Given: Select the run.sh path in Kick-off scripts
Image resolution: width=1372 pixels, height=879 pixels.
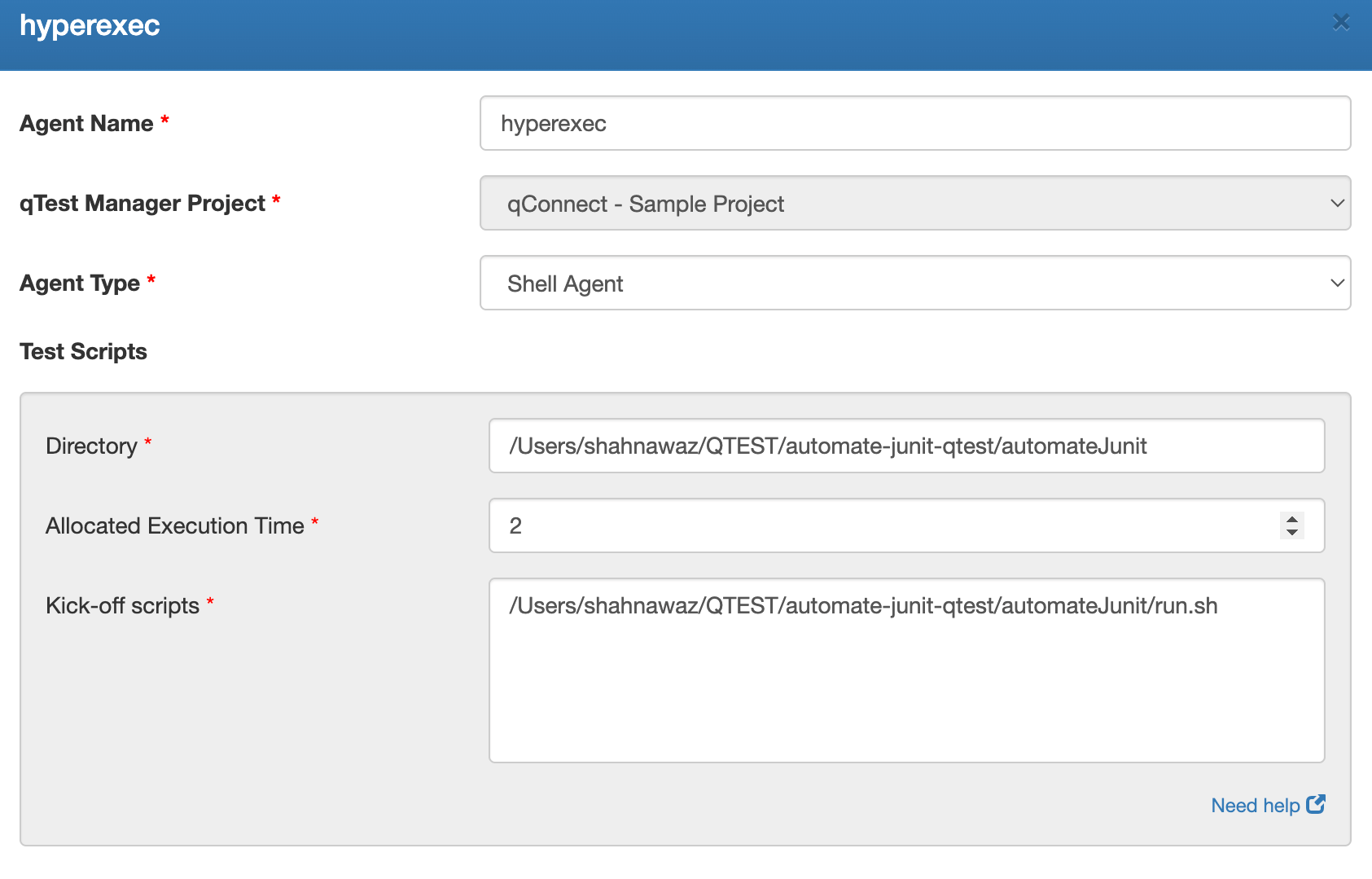Looking at the screenshot, I should tap(863, 605).
